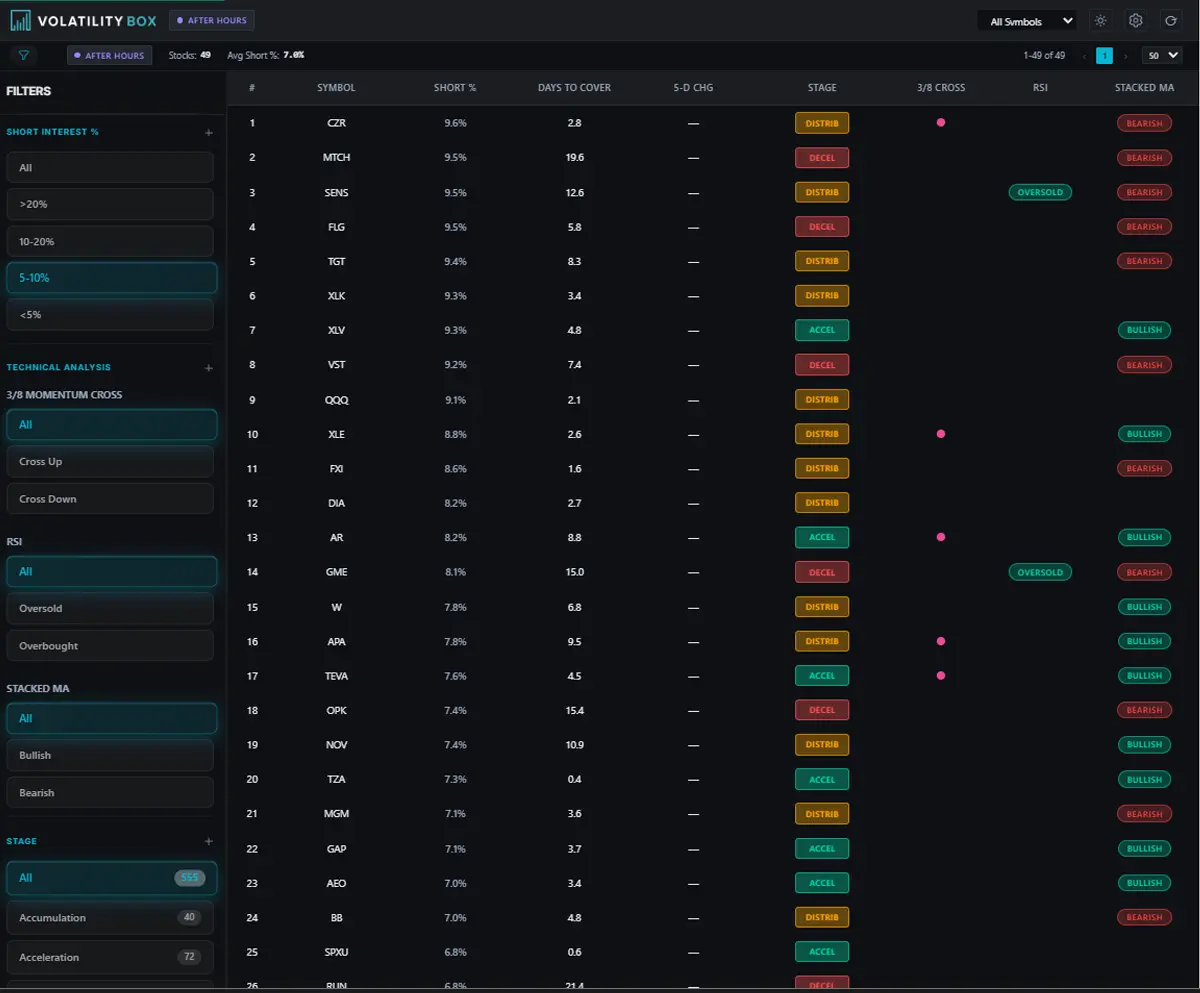Sort by the 3/8 CROSS column header
The height and width of the screenshot is (993, 1200).
coord(941,88)
